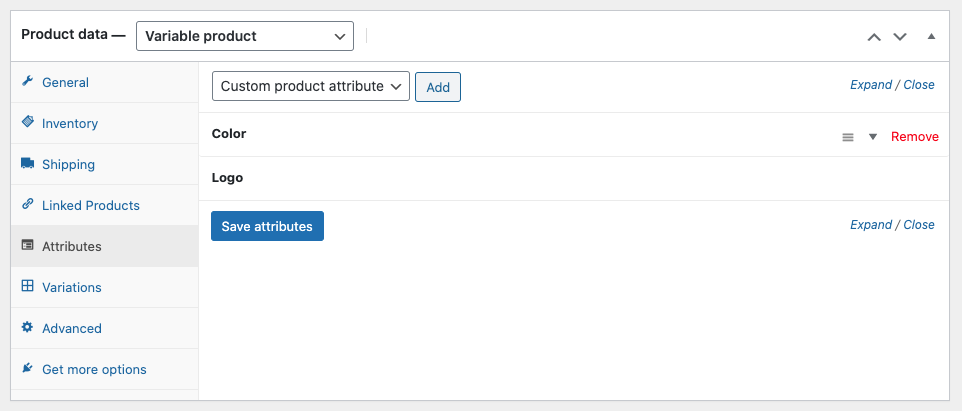Click the Get more options plug icon
Image resolution: width=962 pixels, height=411 pixels.
click(x=27, y=368)
